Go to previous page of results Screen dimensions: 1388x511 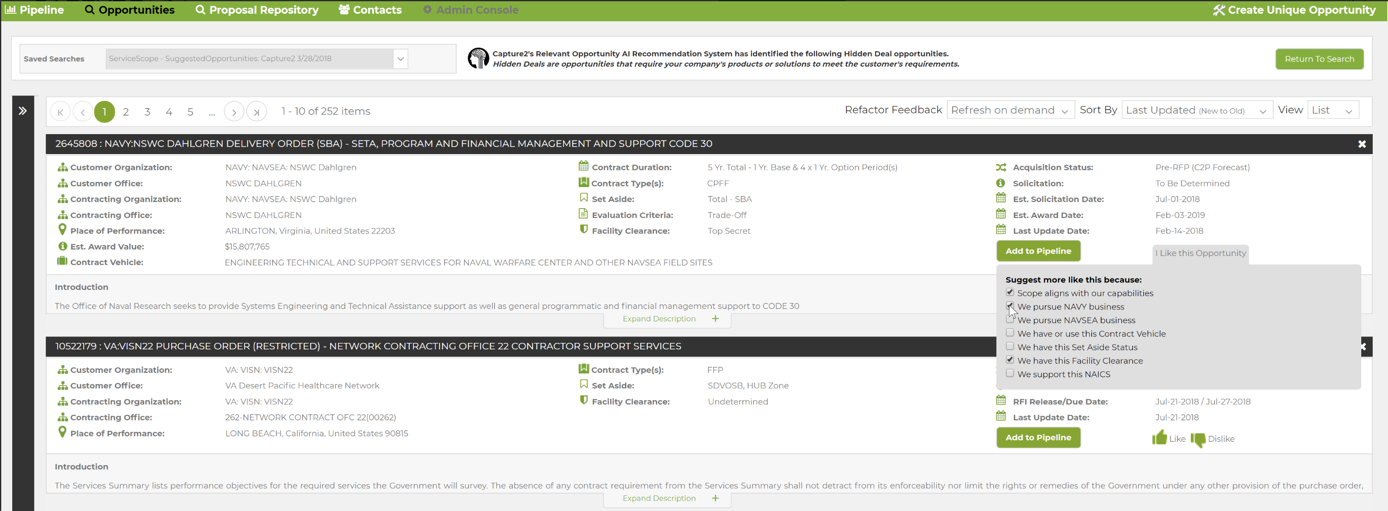tap(82, 112)
